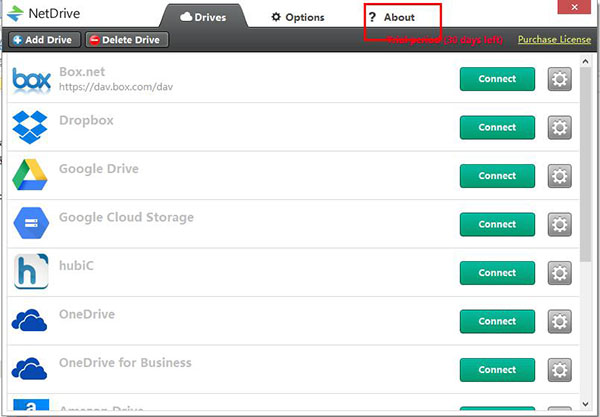Click the Dropbox logo icon
This screenshot has width=600, height=417.
pyautogui.click(x=30, y=127)
